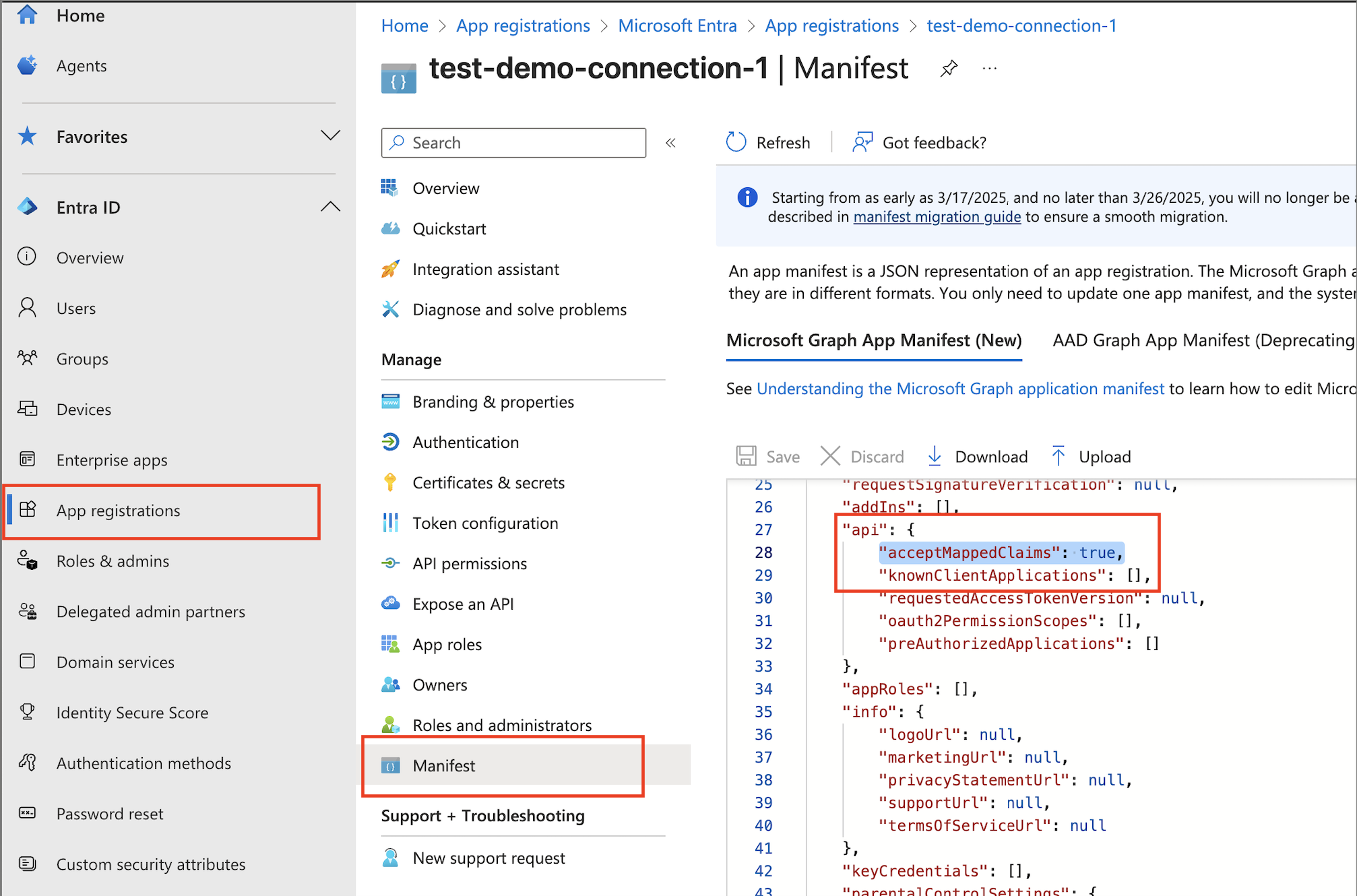Open Understanding the Microsoft Graph application manifest link
Screen dimensions: 1357x896
coord(960,389)
